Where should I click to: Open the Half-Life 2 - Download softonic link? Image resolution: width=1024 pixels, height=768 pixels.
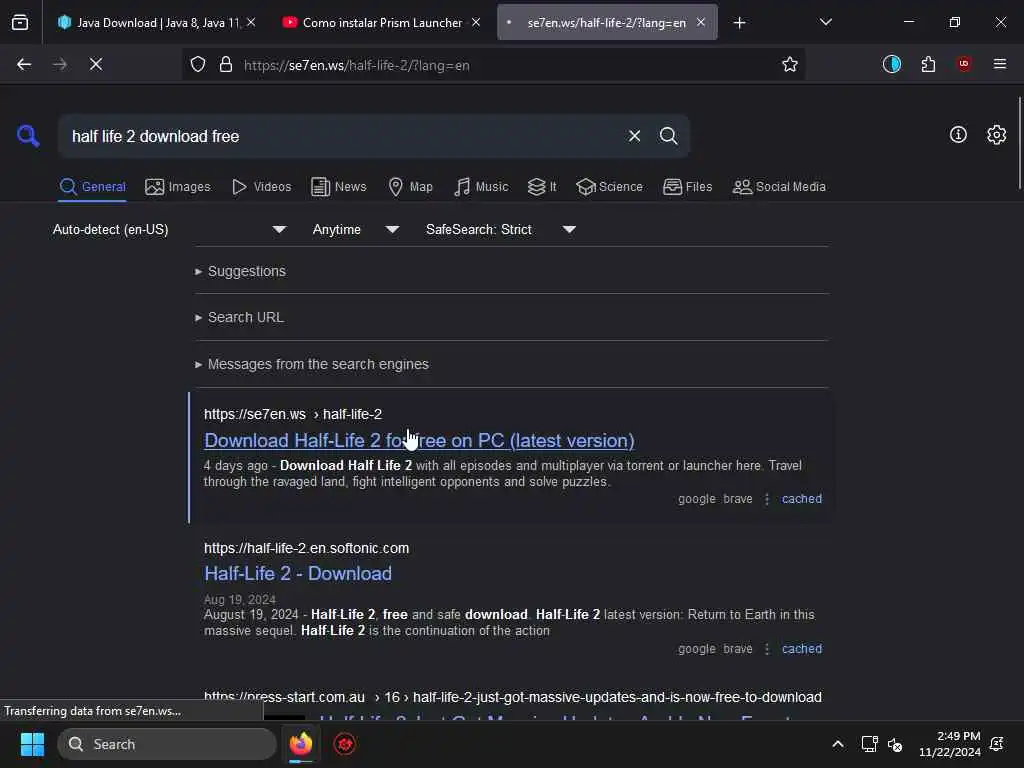pyautogui.click(x=298, y=573)
